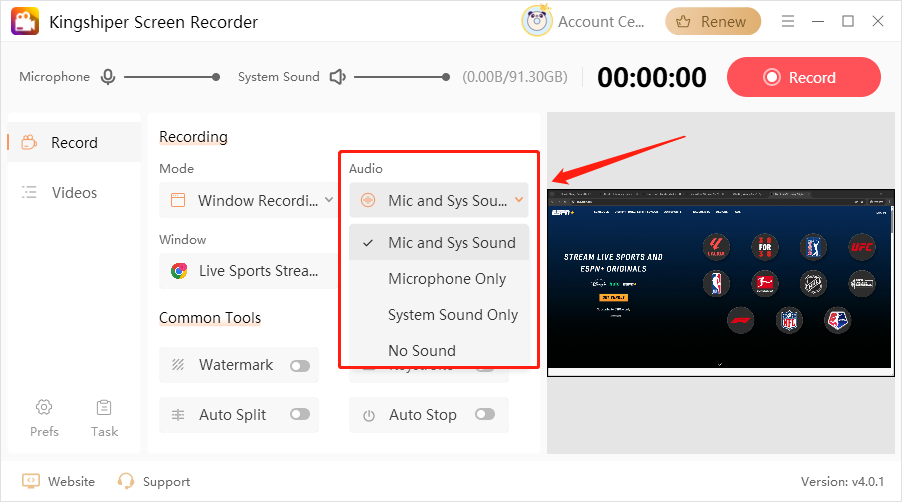902x502 pixels.
Task: Click the Support headset icon
Action: click(125, 481)
